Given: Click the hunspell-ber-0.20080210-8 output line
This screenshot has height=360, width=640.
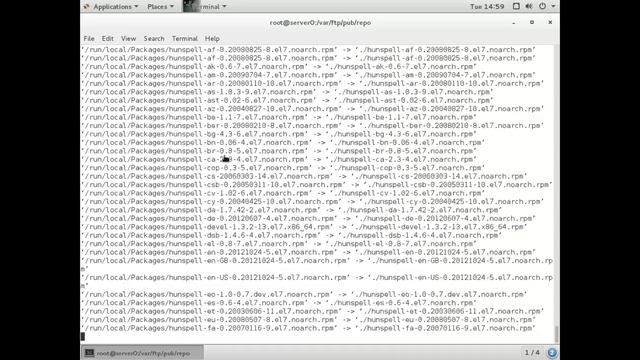Looking at the screenshot, I should point(313,126).
